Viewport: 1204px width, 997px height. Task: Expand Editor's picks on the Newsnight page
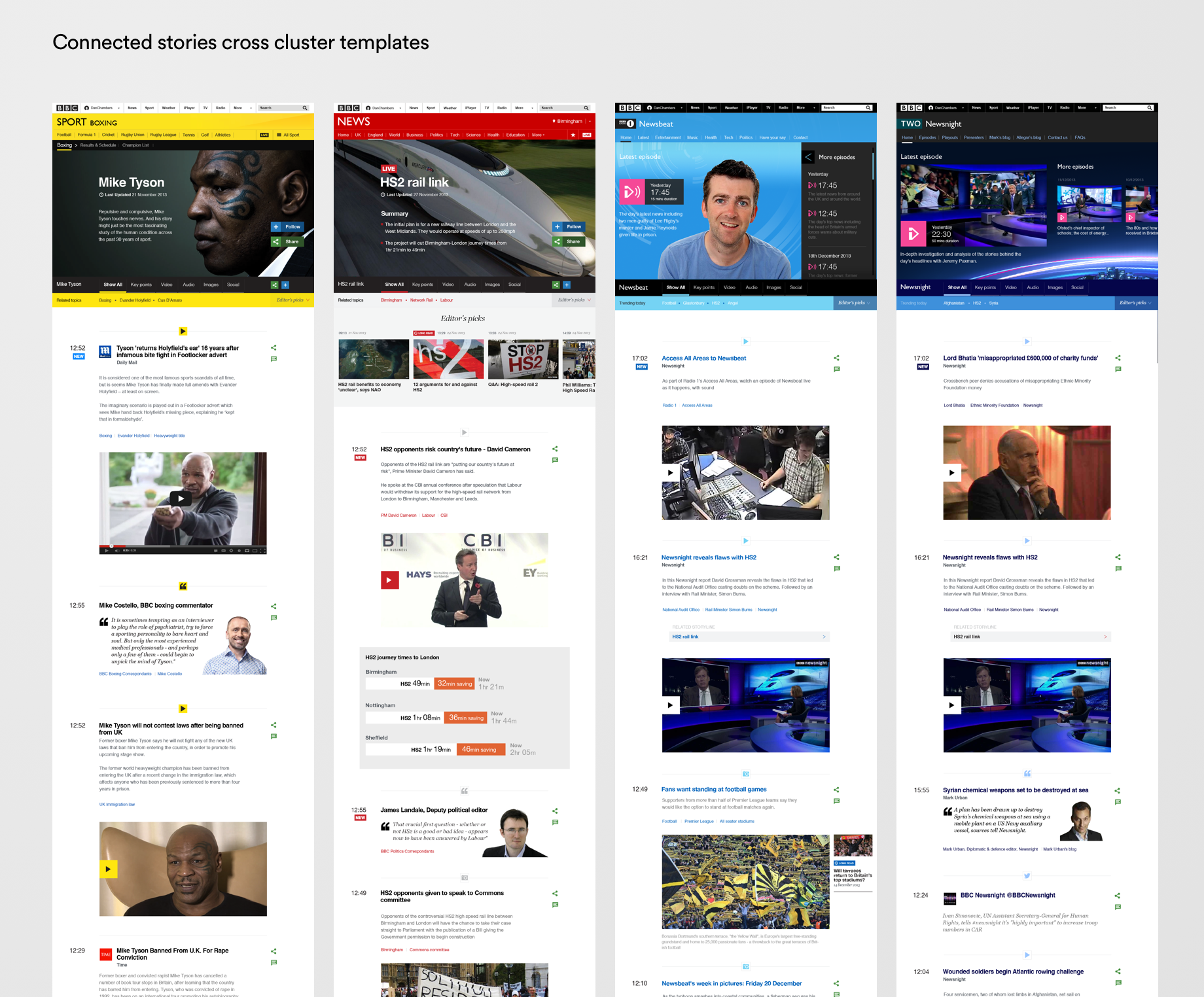click(1136, 303)
